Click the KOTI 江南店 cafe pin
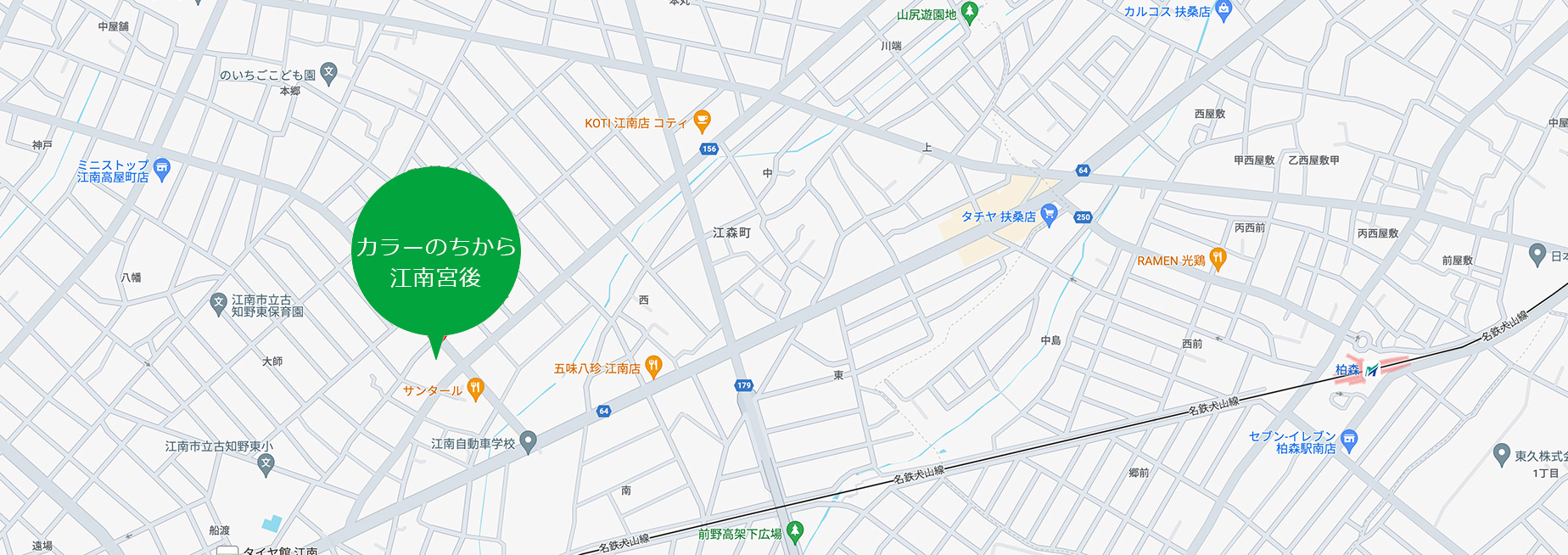The width and height of the screenshot is (1568, 555). point(702,121)
